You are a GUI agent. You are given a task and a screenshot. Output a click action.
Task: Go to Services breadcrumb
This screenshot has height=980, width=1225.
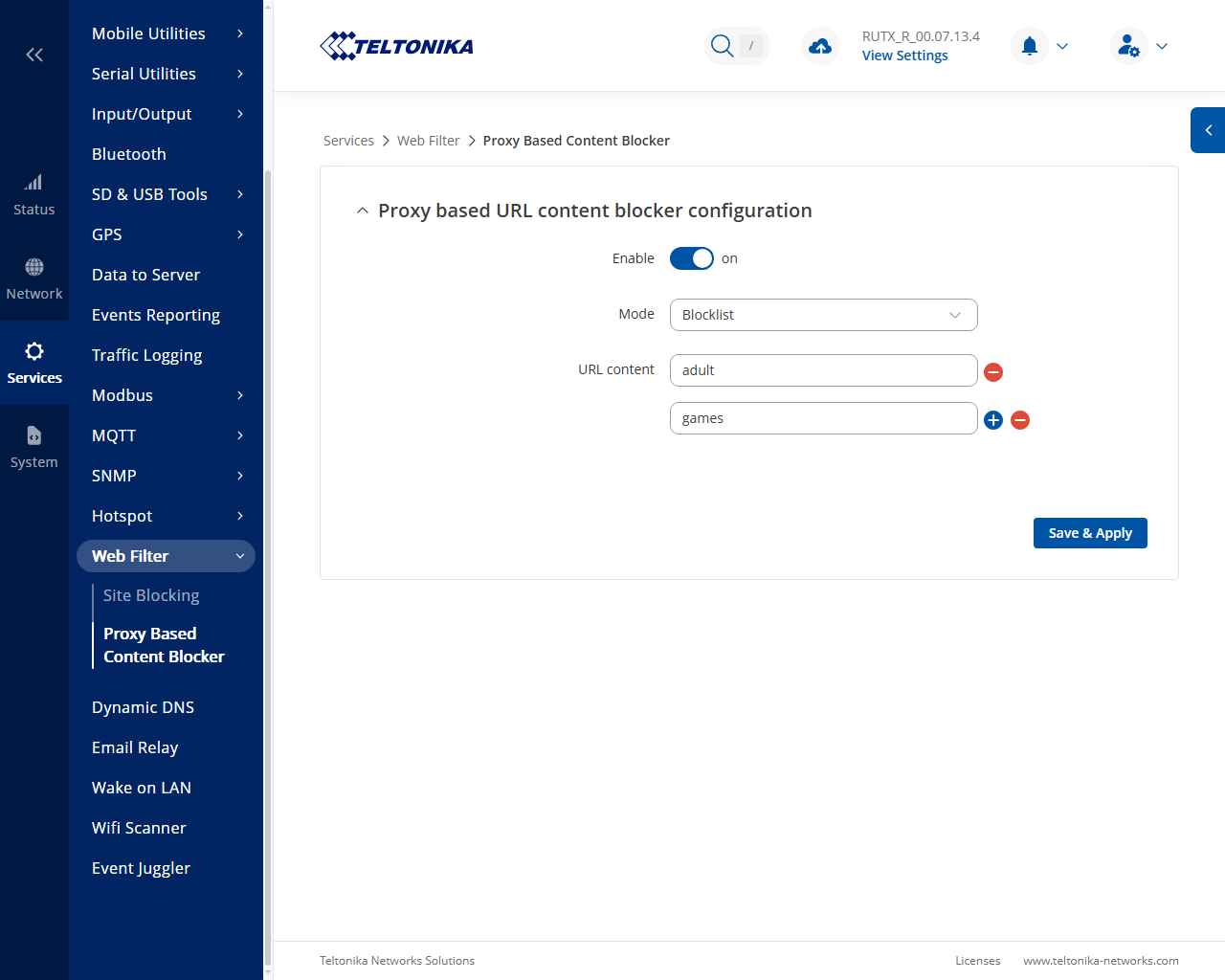(x=348, y=141)
